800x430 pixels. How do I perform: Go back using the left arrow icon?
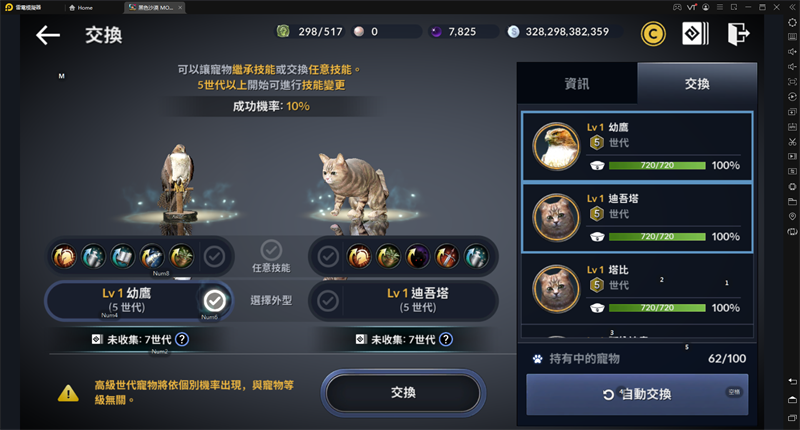pyautogui.click(x=48, y=35)
